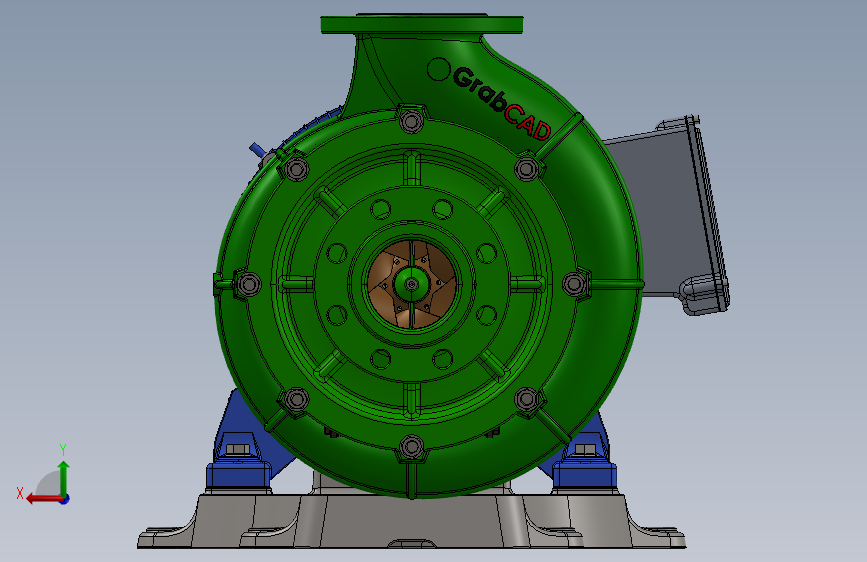This screenshot has width=867, height=562.
Task: Select the discharge flange on top of pump
Action: click(x=422, y=24)
